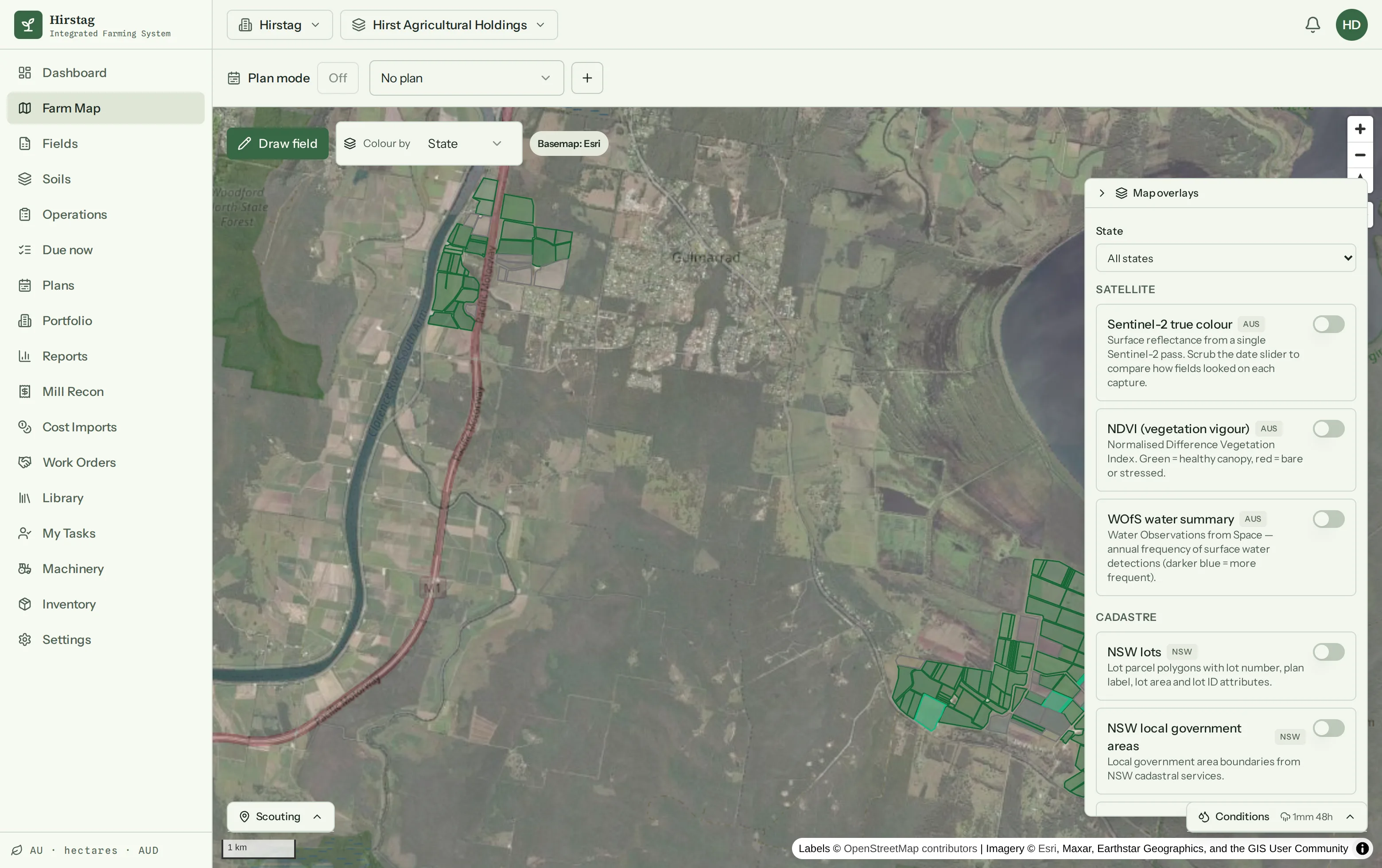Click the Operations clipboard icon
Screen dimensions: 1382x868
click(25, 214)
